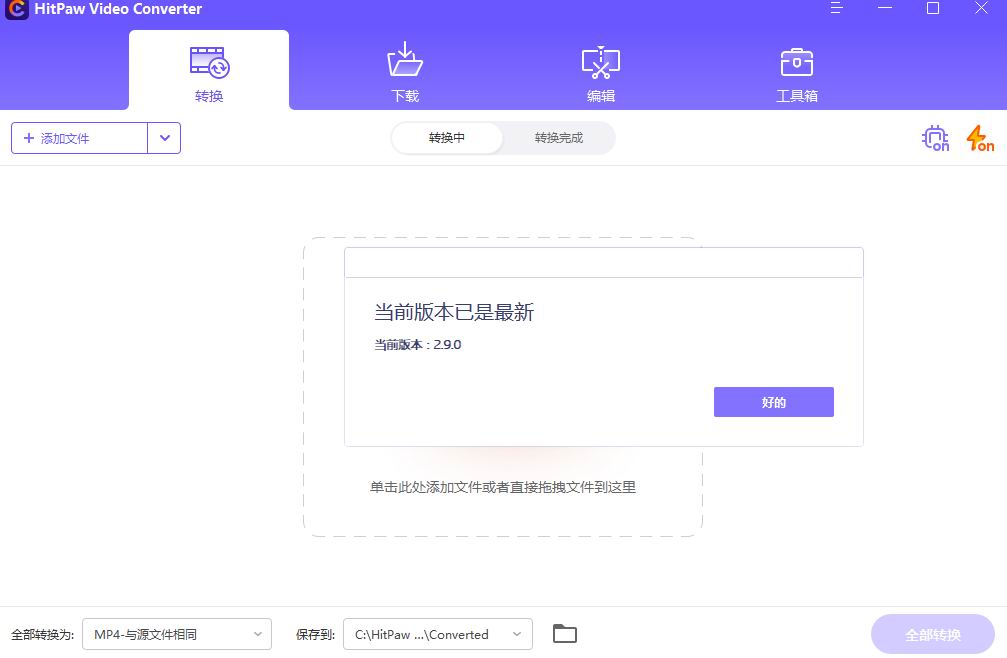Toggle hardware acceleration chip icon
The height and width of the screenshot is (658, 1007).
[935, 138]
